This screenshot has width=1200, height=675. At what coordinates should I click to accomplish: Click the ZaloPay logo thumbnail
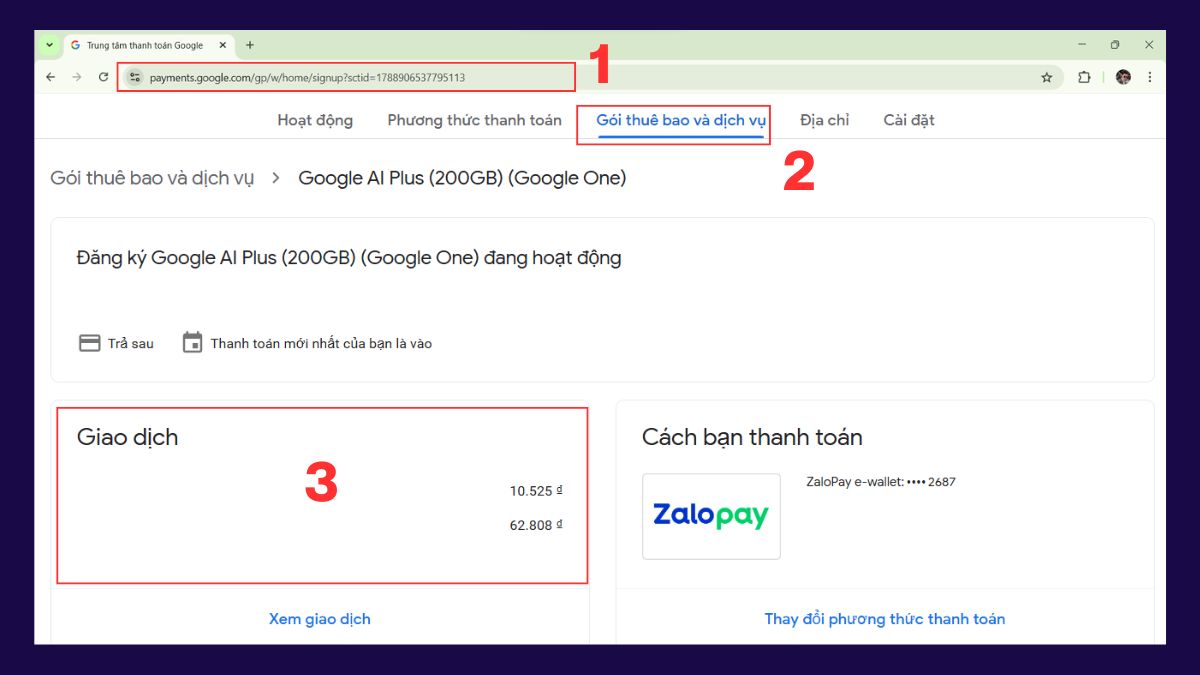click(711, 516)
